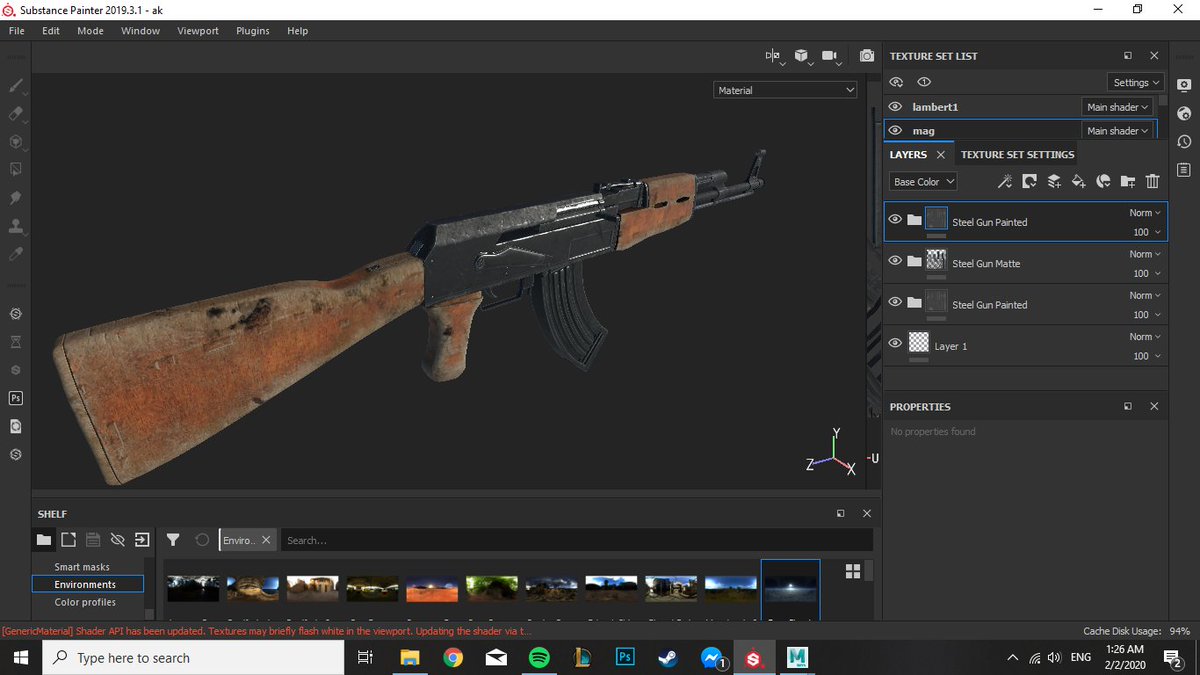Open the video camera settings icon

click(x=830, y=56)
